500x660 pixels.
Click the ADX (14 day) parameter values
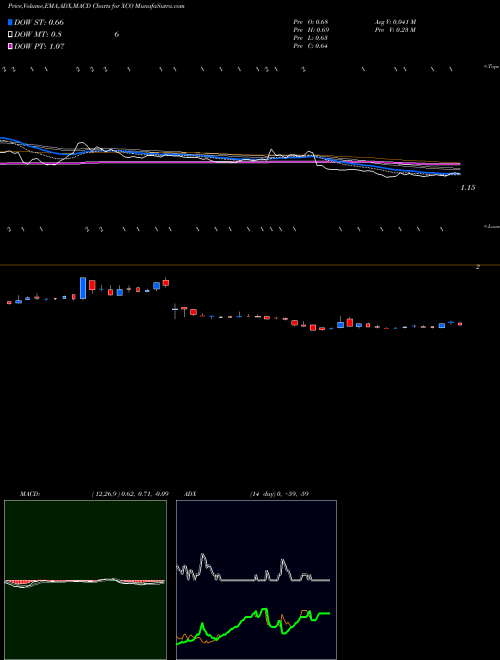point(279,494)
